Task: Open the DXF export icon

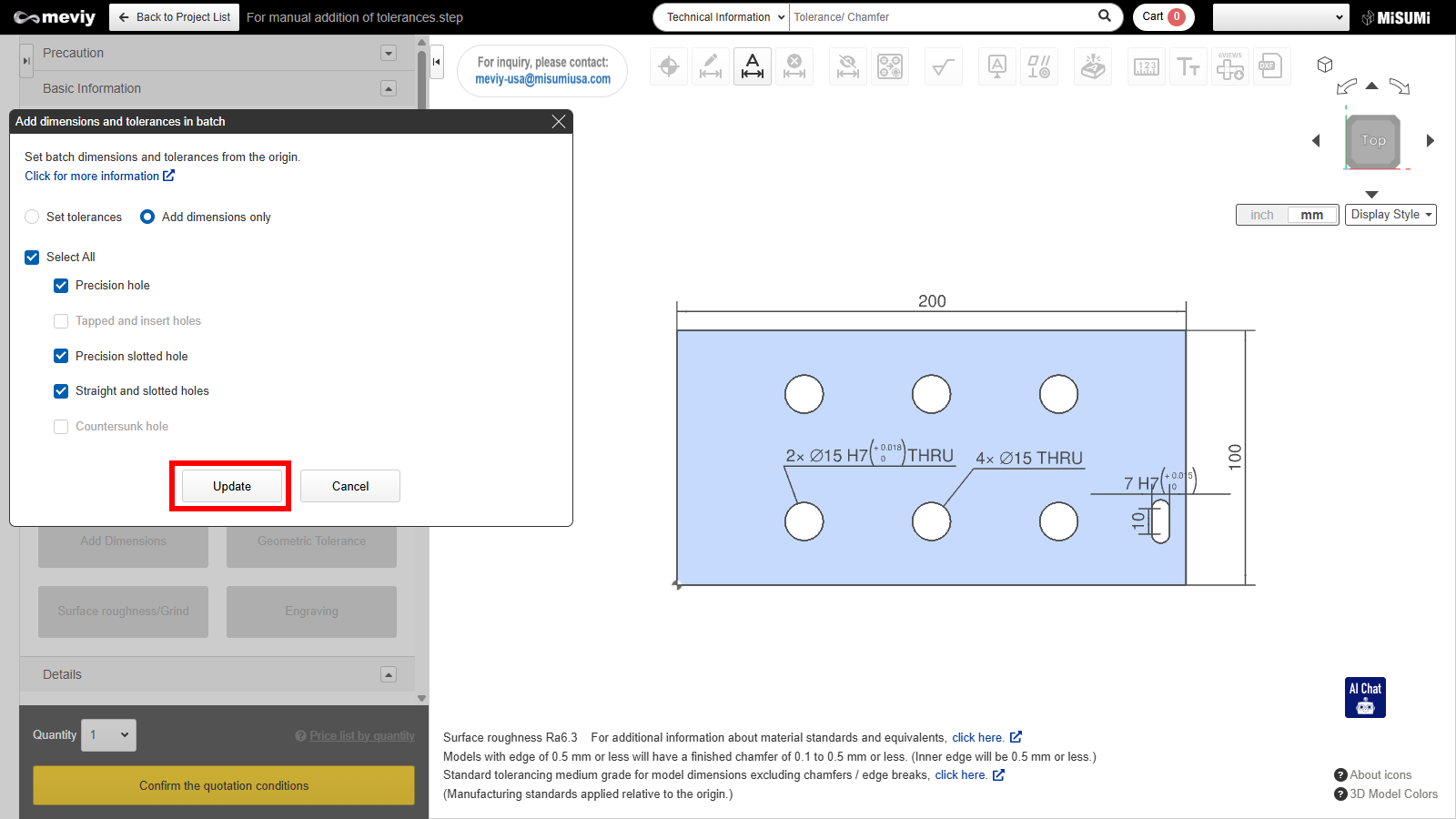Action: click(x=1270, y=66)
